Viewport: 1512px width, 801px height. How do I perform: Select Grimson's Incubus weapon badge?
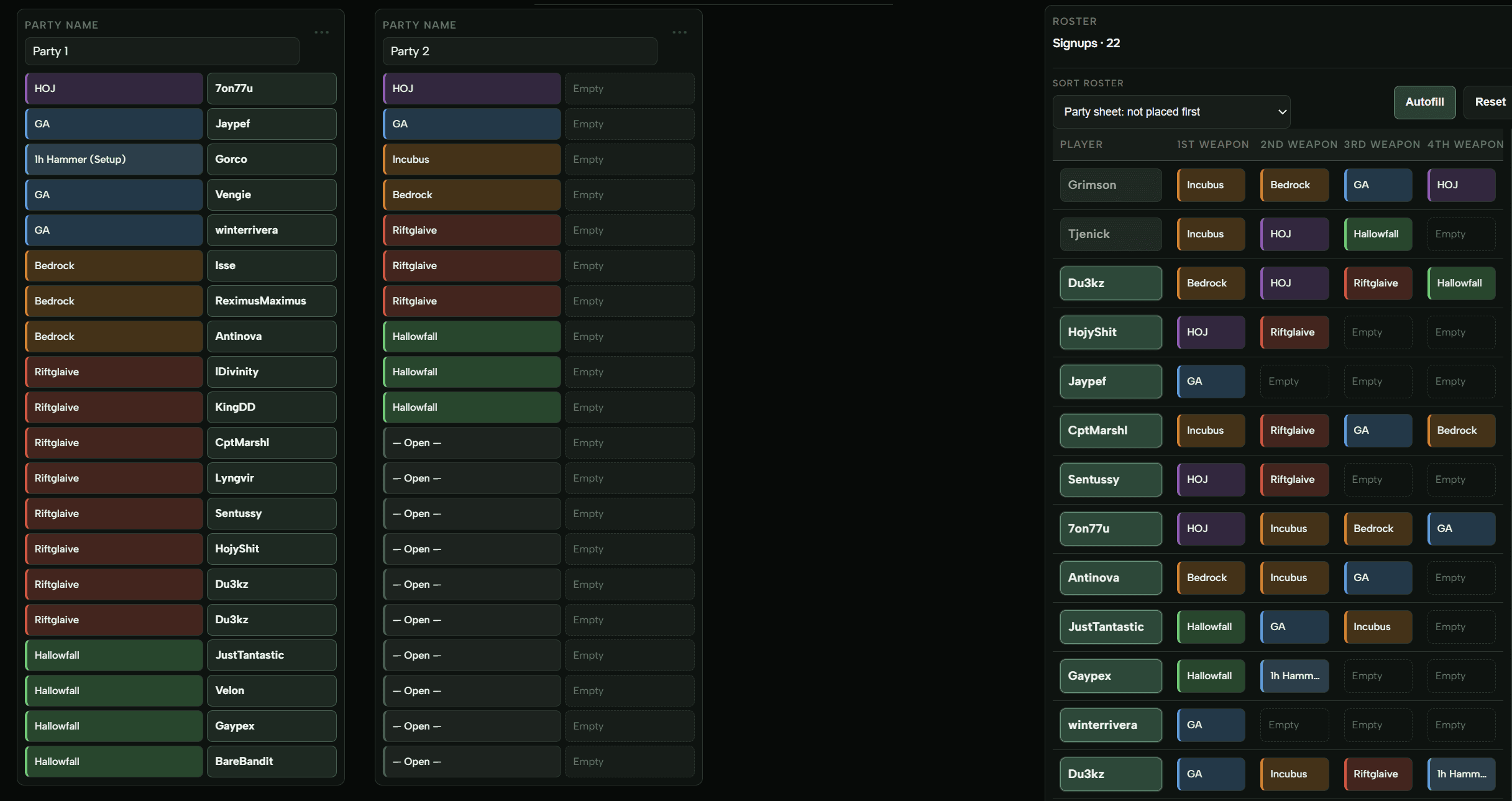(1209, 185)
